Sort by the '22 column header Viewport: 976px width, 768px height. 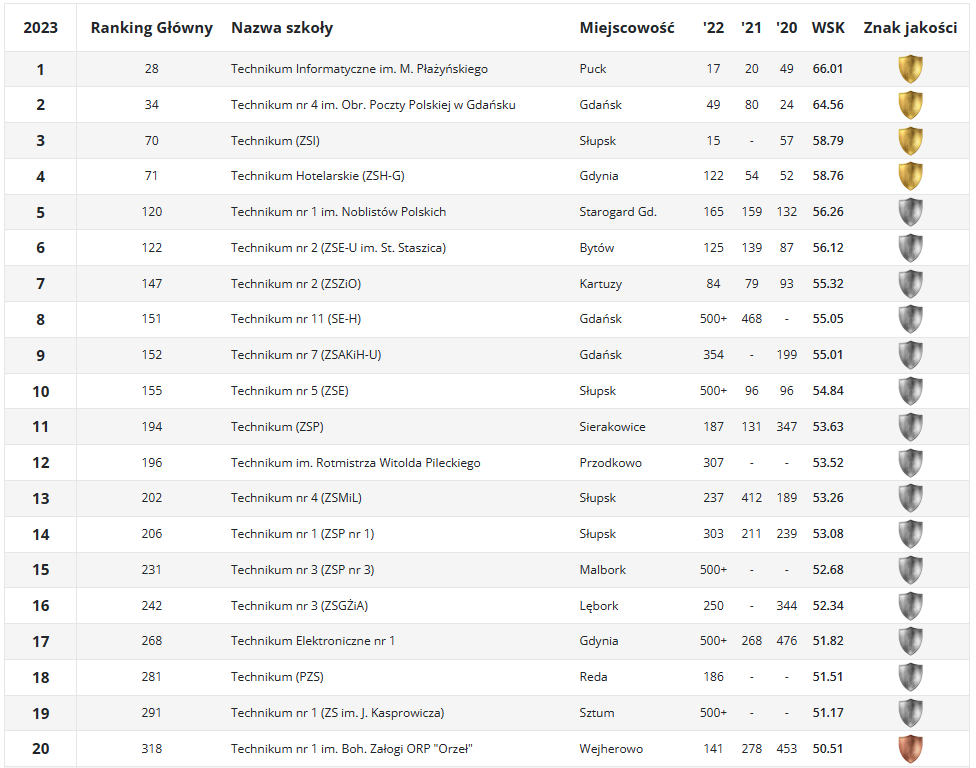713,28
